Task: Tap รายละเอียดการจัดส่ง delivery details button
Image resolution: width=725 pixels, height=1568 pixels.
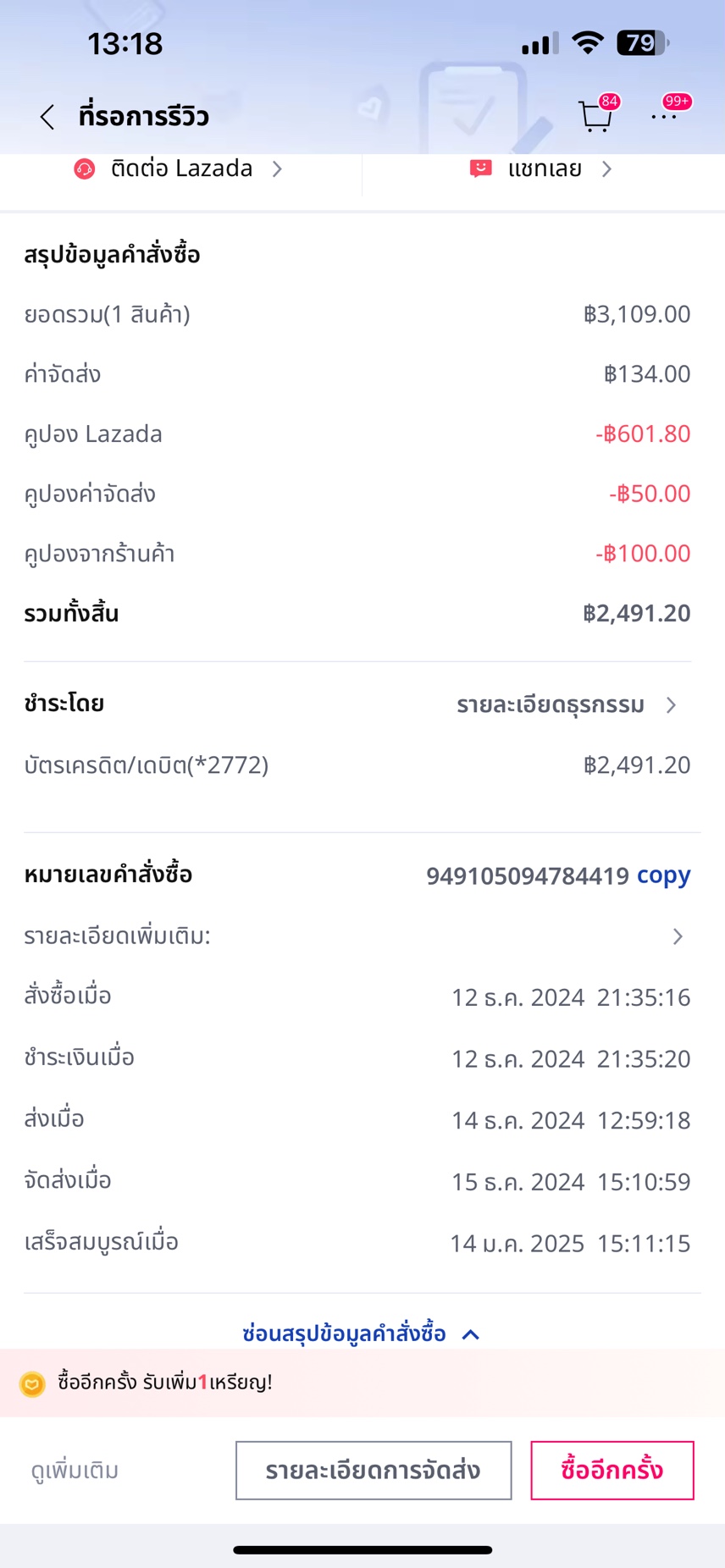Action: pos(374,1471)
